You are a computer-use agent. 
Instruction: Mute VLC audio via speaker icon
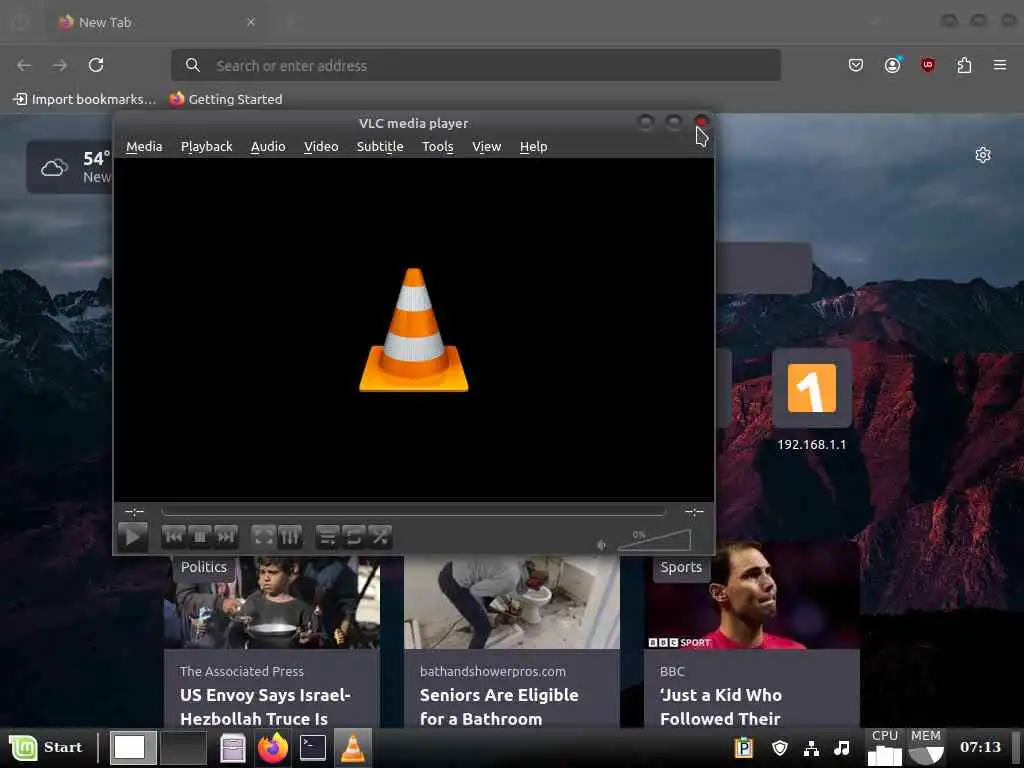tap(601, 545)
